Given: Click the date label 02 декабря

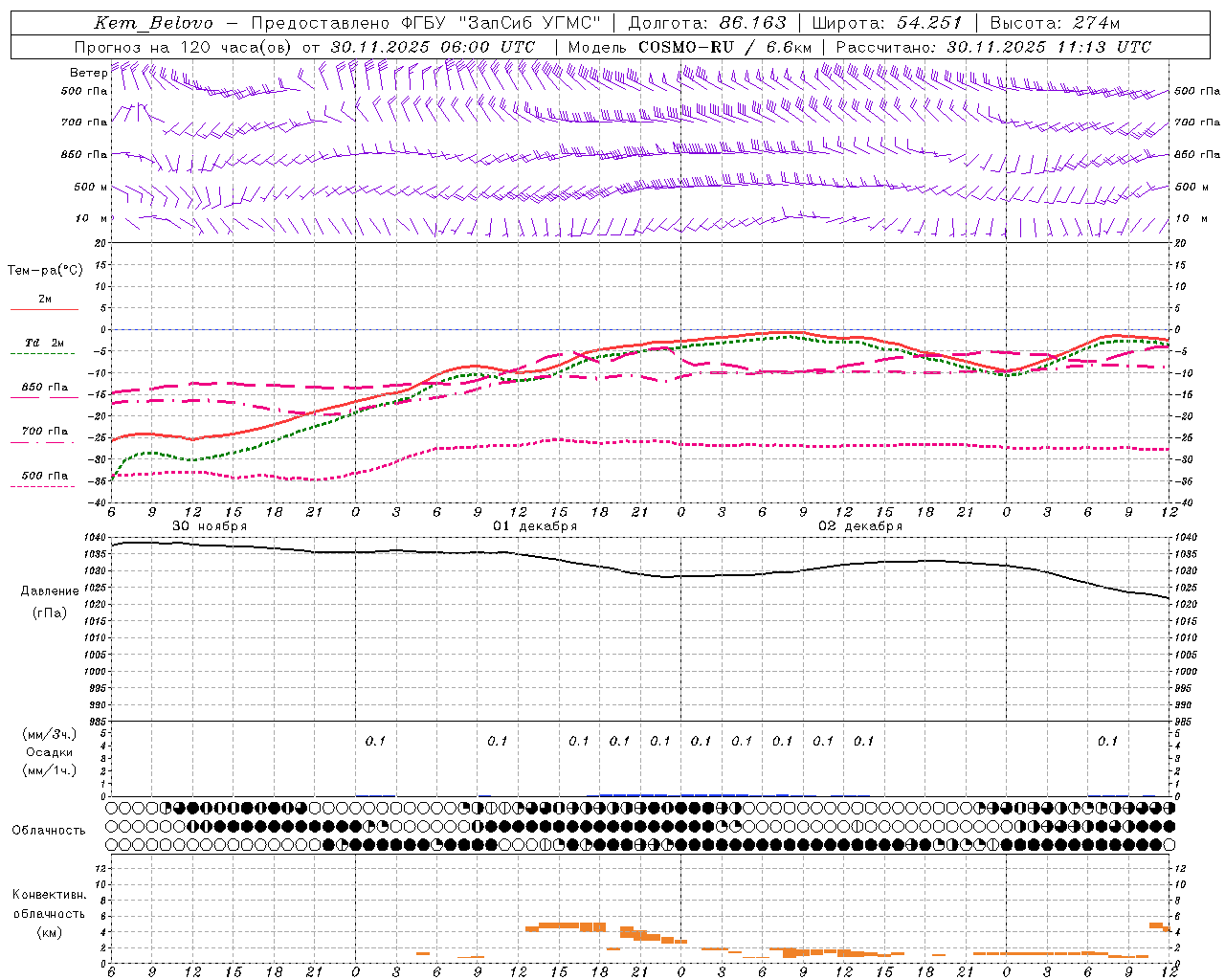Looking at the screenshot, I should click(x=860, y=526).
